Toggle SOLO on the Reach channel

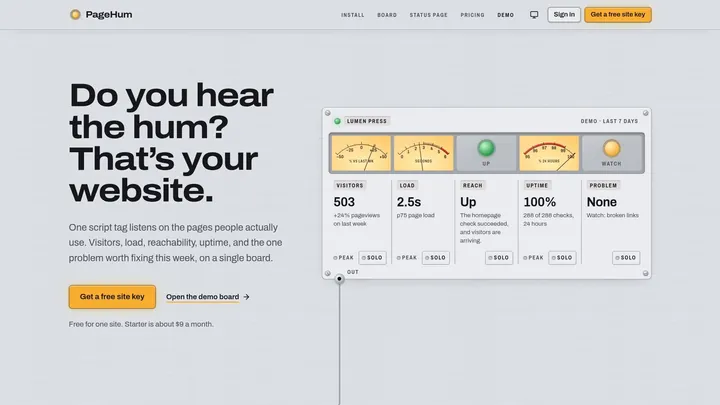[499, 258]
